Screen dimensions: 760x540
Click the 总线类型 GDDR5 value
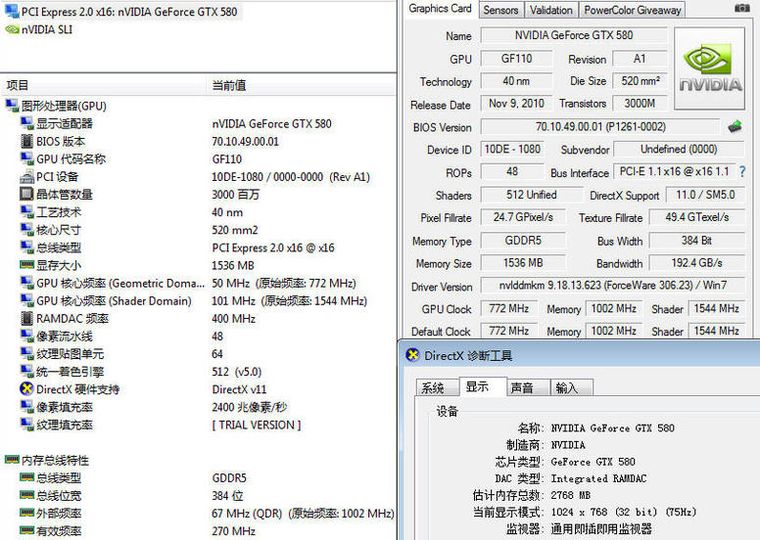click(x=229, y=478)
